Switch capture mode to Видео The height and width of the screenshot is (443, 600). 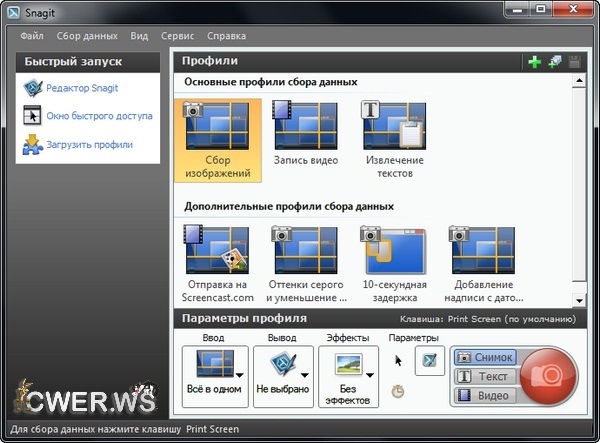pos(484,395)
